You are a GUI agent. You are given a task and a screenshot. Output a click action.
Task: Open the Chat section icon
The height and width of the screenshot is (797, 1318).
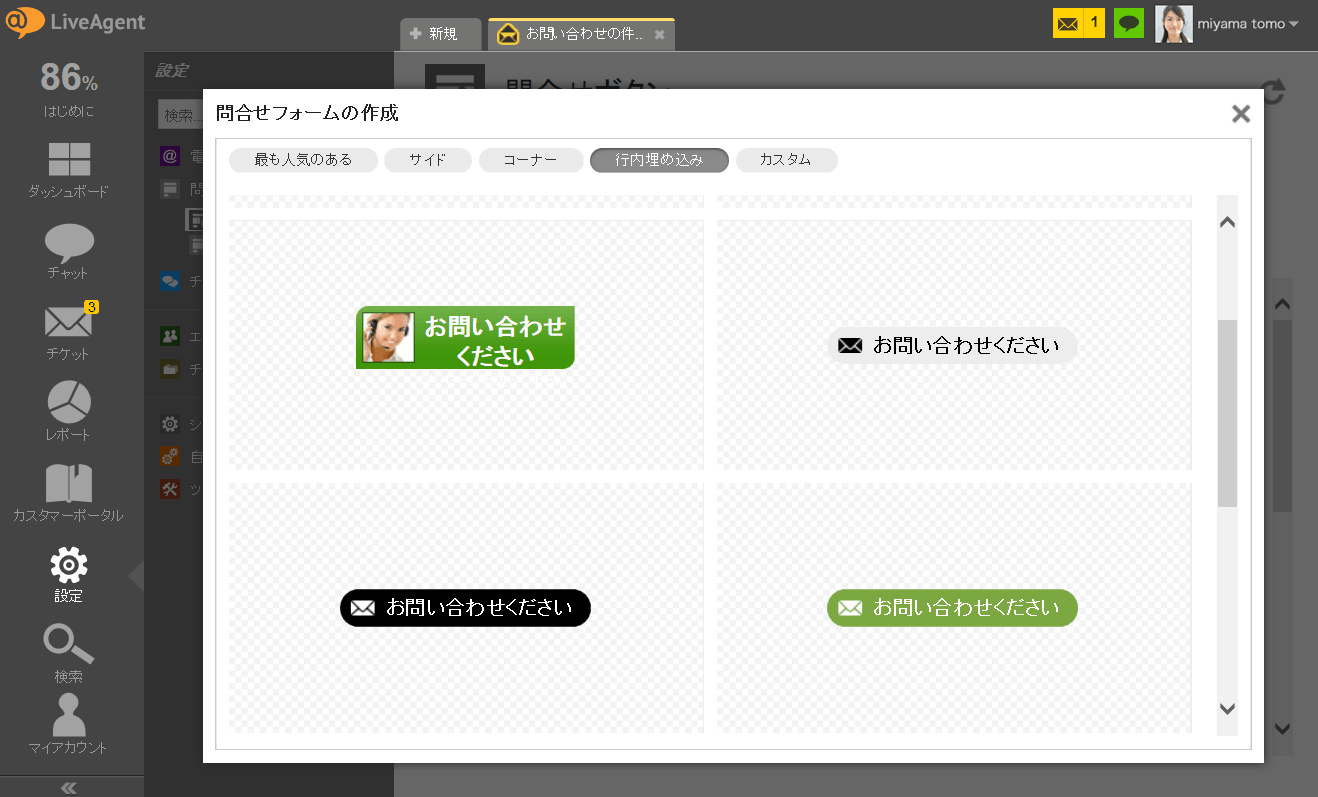click(69, 242)
